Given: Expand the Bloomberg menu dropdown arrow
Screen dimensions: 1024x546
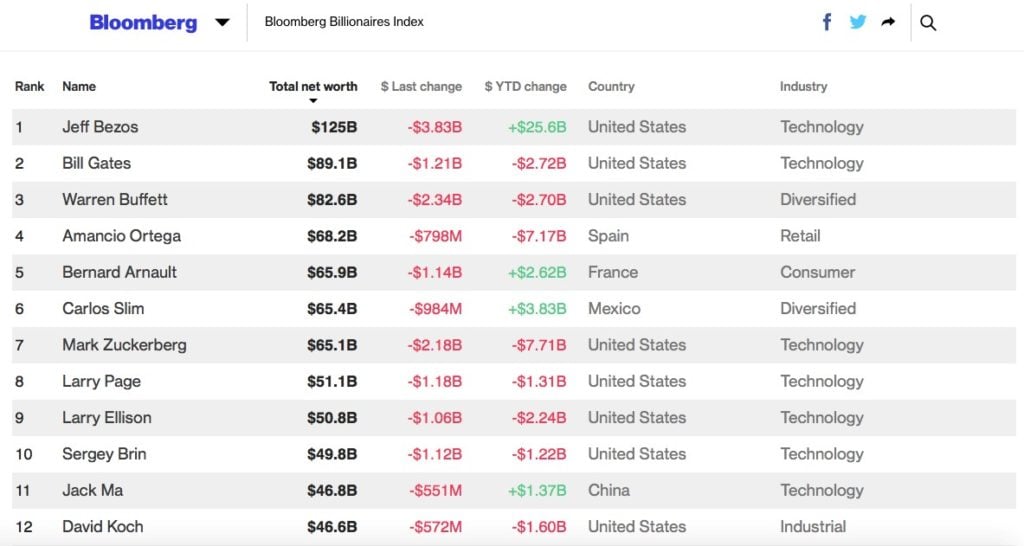Looking at the screenshot, I should point(222,22).
